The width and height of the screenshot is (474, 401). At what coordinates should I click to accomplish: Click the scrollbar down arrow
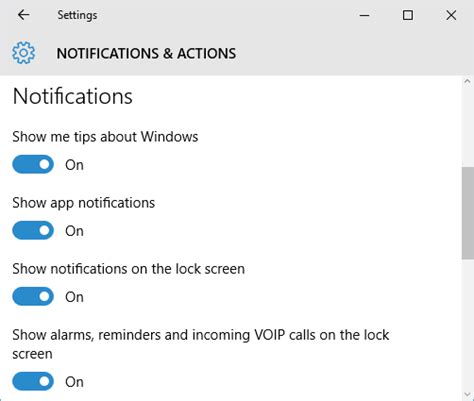[x=467, y=395]
